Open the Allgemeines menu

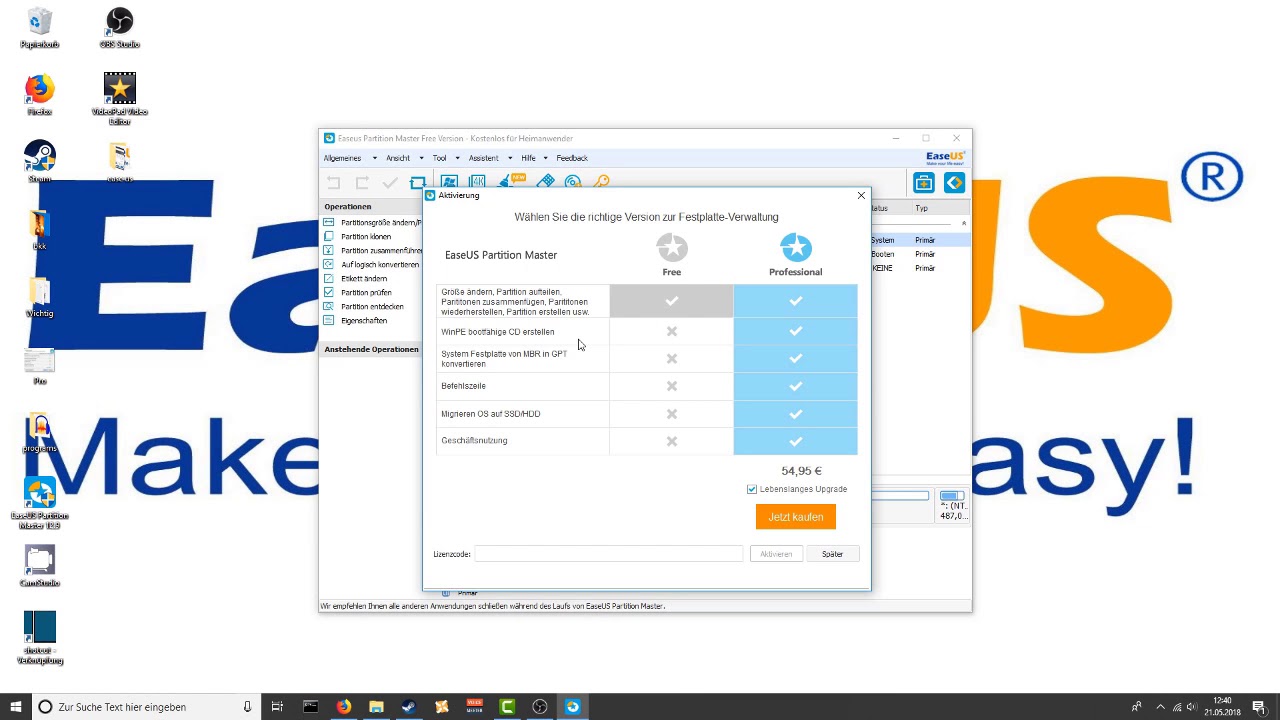342,158
